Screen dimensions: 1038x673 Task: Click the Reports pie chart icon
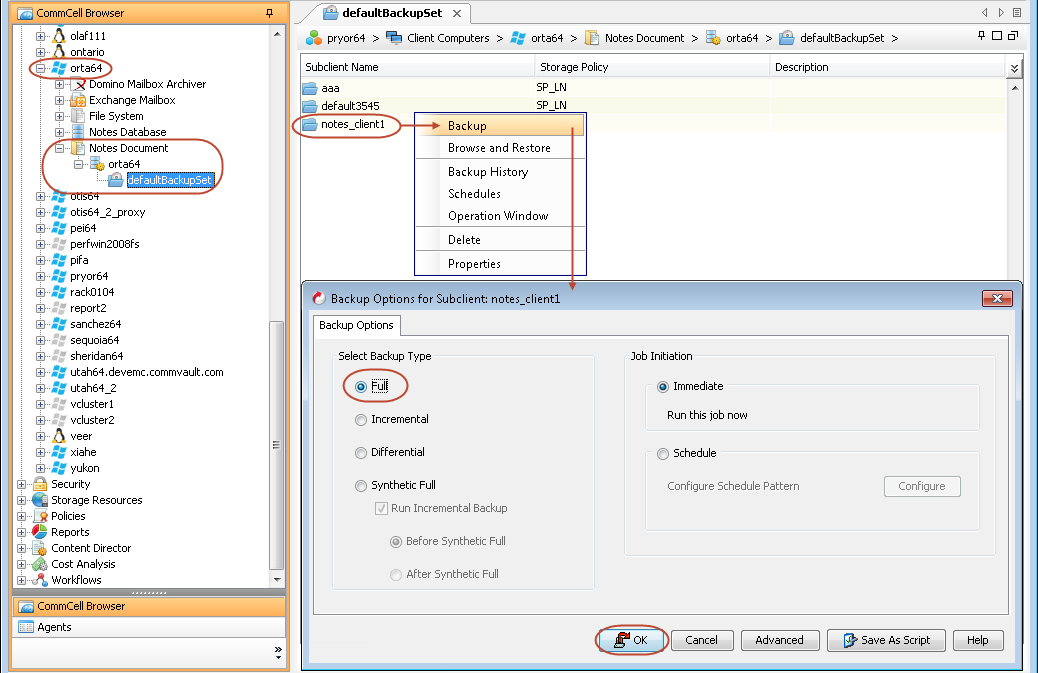(x=40, y=532)
